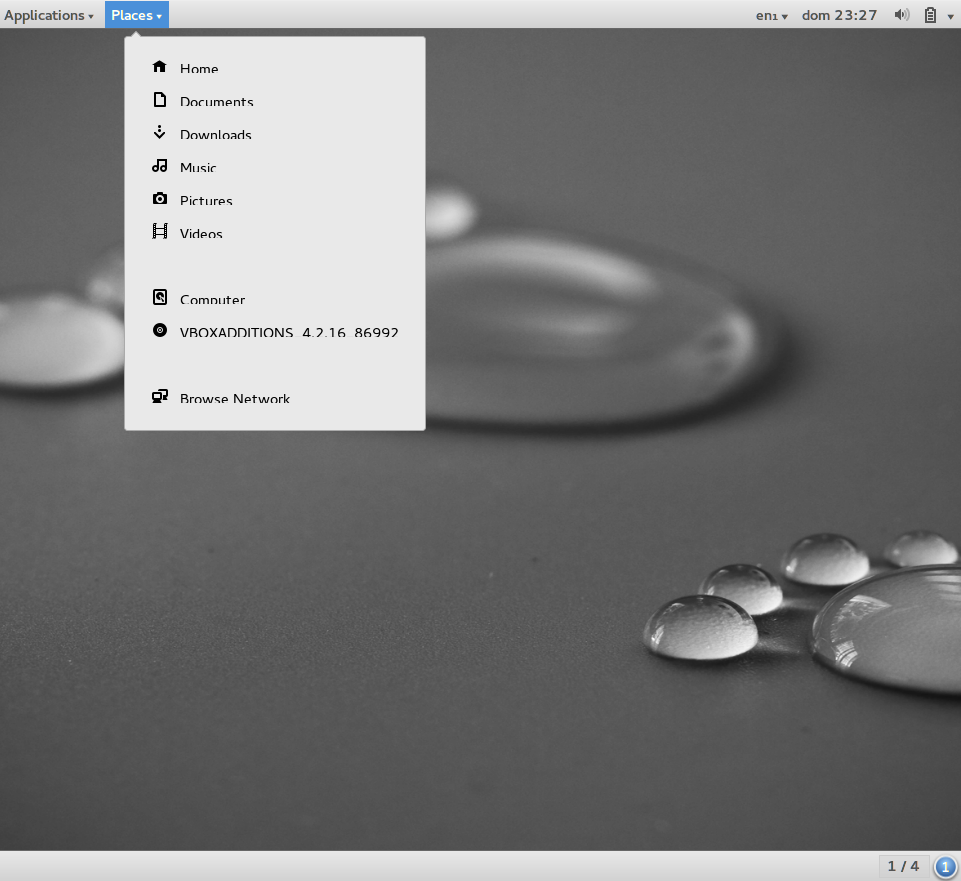Open the en keyboard layout selector

pyautogui.click(x=771, y=15)
